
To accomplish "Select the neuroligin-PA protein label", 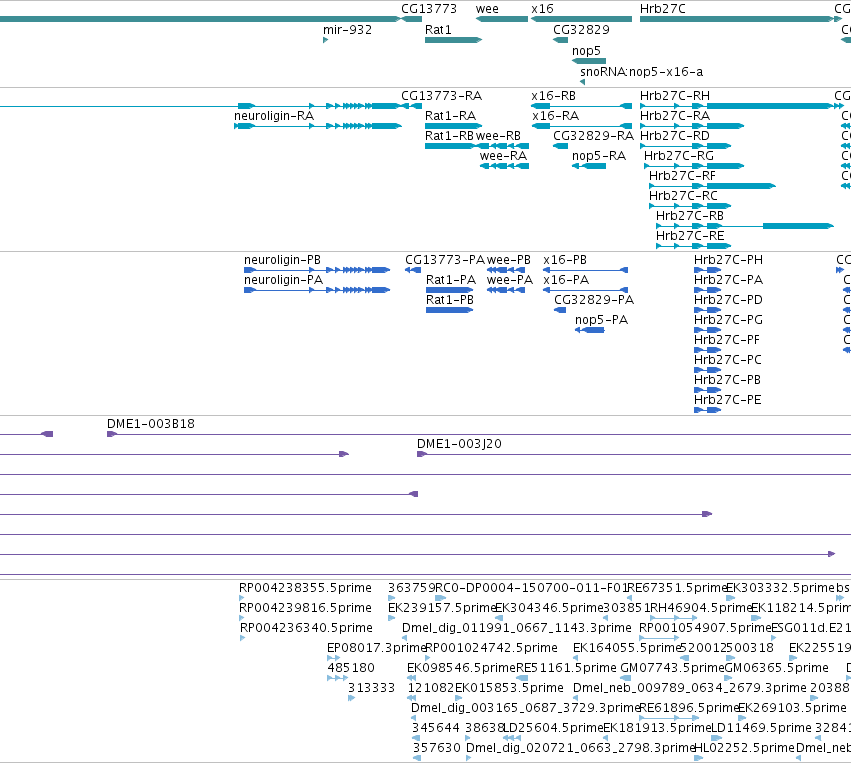I will coord(283,280).
